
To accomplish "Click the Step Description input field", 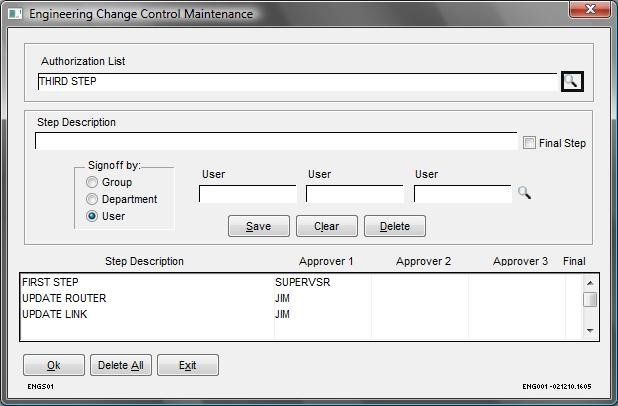I will point(276,141).
